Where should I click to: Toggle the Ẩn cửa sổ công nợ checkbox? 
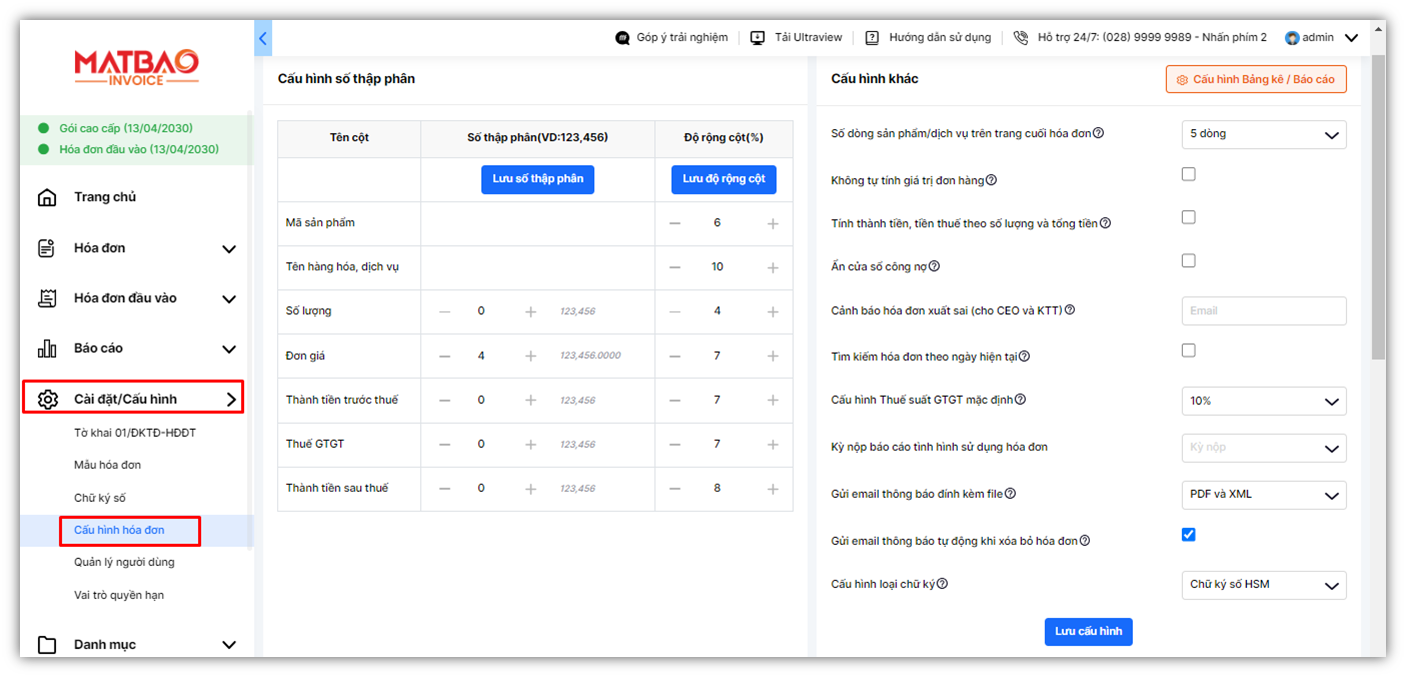[1188, 261]
